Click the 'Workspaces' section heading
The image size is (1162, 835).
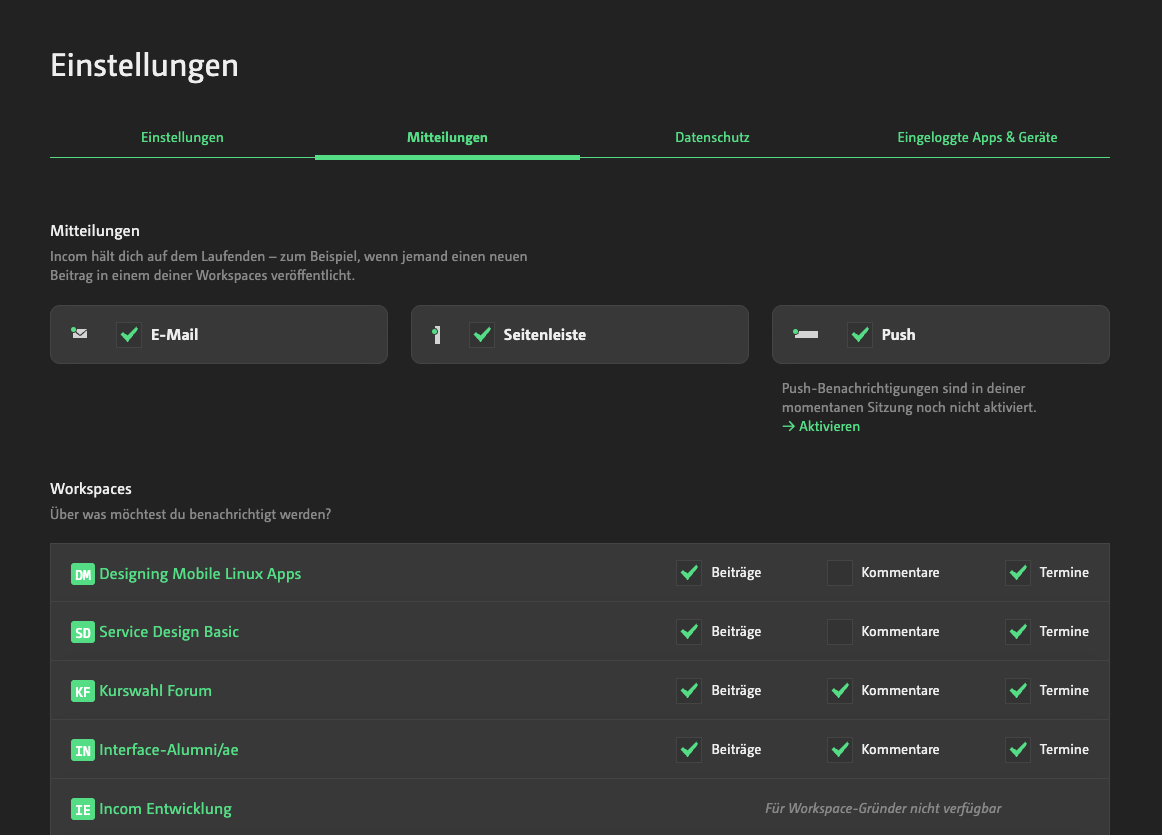pos(90,489)
